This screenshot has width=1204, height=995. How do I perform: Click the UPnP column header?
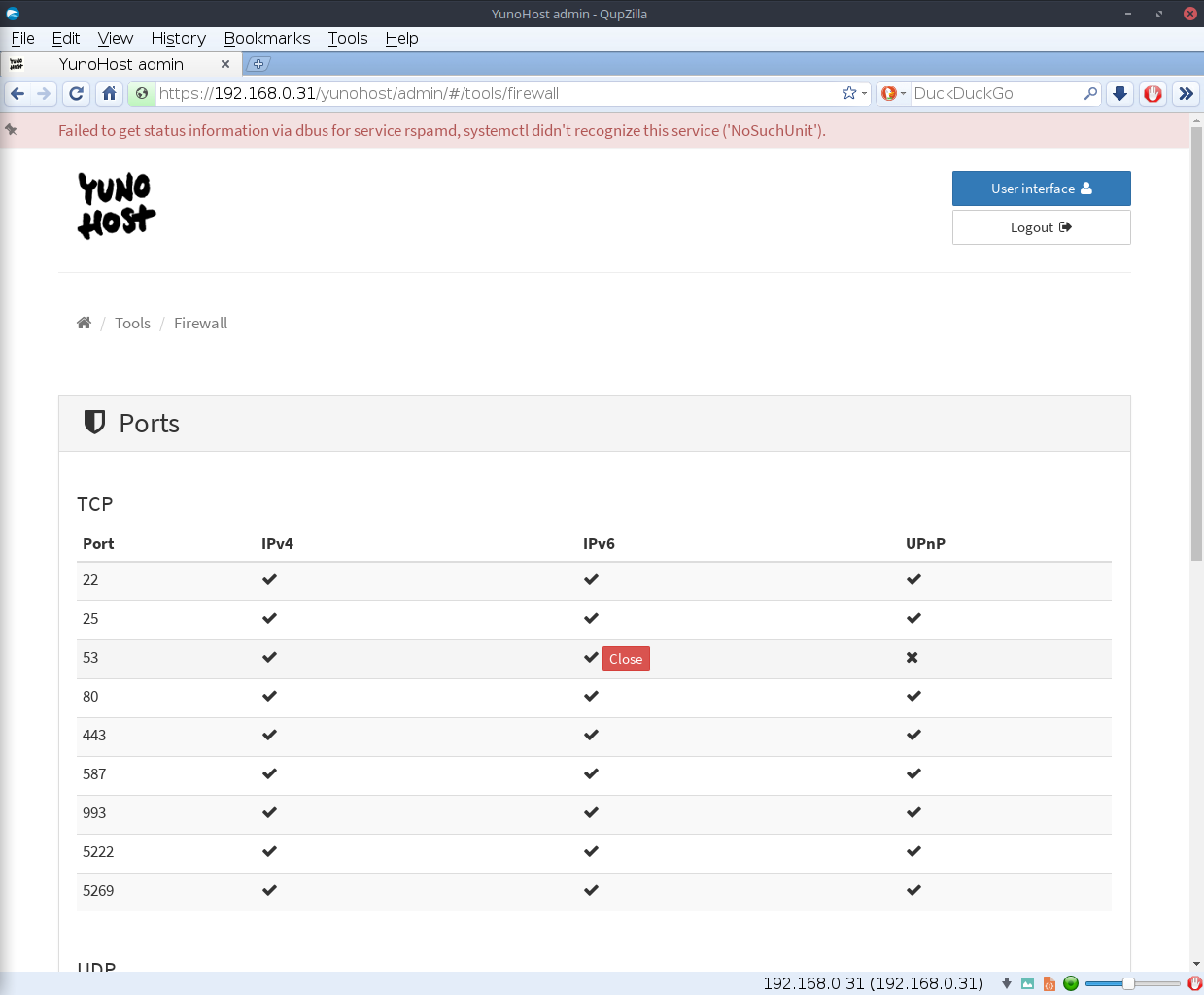925,543
